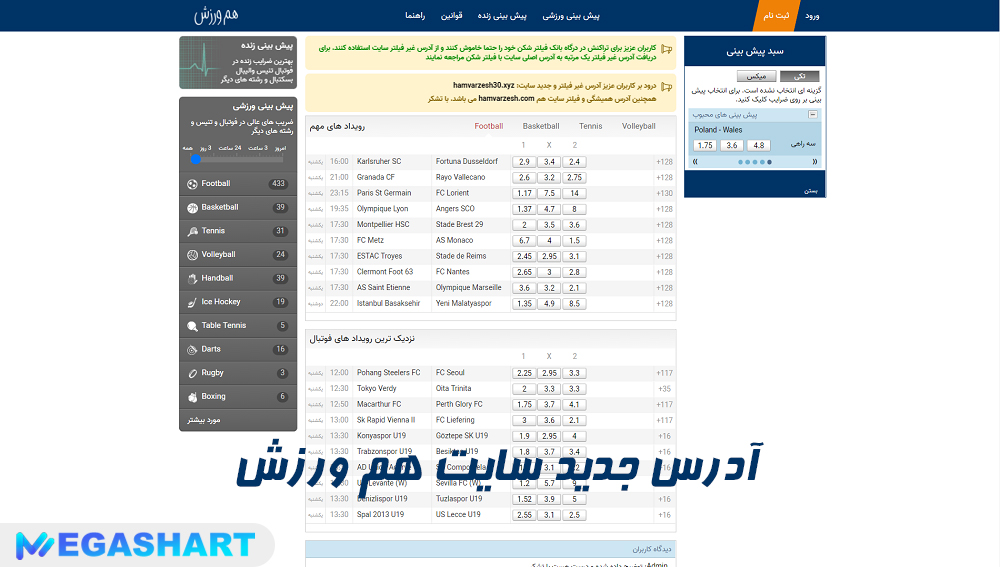The image size is (1000, 567).
Task: Switch to the Volleyball tab
Action: pyautogui.click(x=638, y=126)
